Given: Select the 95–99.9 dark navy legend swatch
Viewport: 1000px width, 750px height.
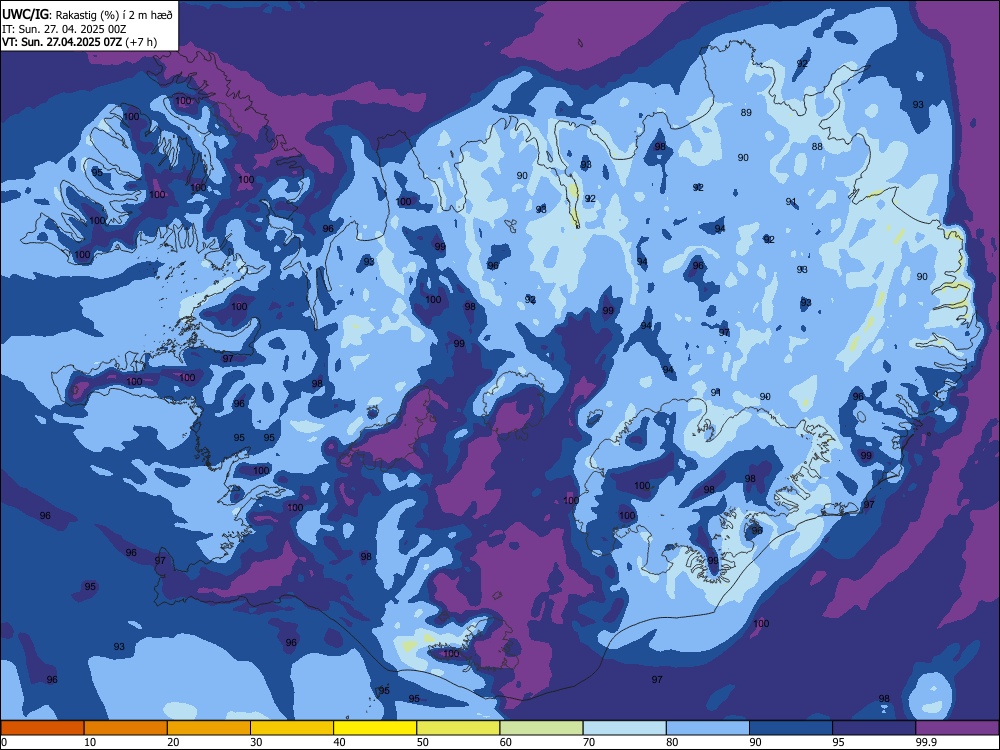Looking at the screenshot, I should coord(874,728).
